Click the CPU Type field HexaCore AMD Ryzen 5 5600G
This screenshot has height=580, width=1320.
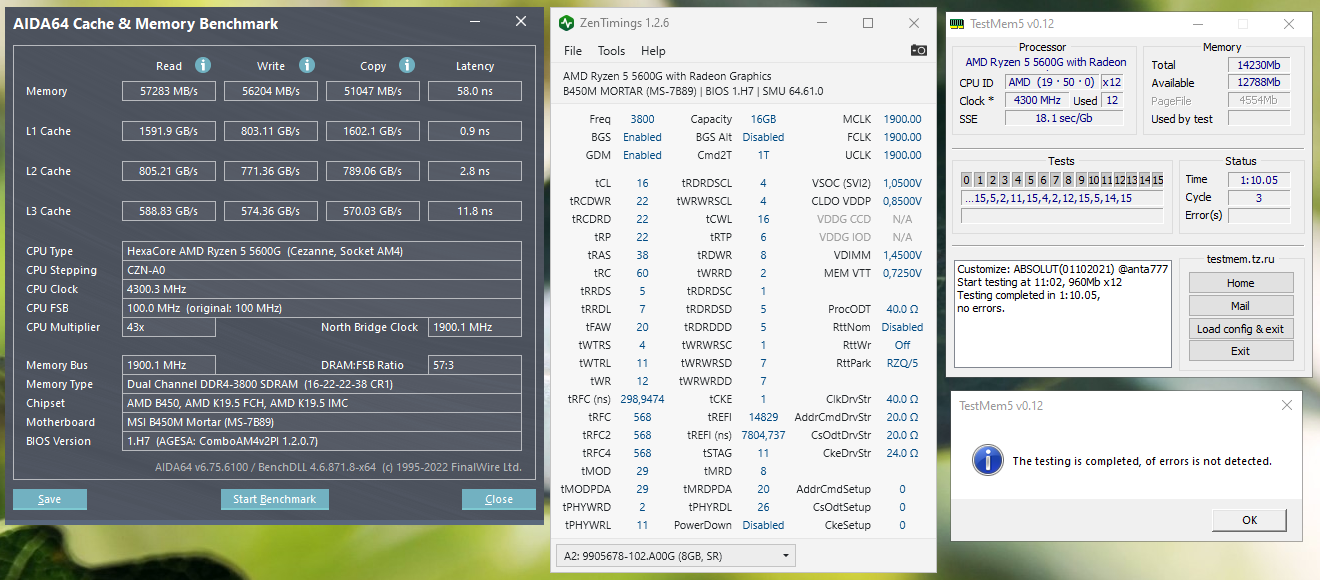pyautogui.click(x=322, y=251)
